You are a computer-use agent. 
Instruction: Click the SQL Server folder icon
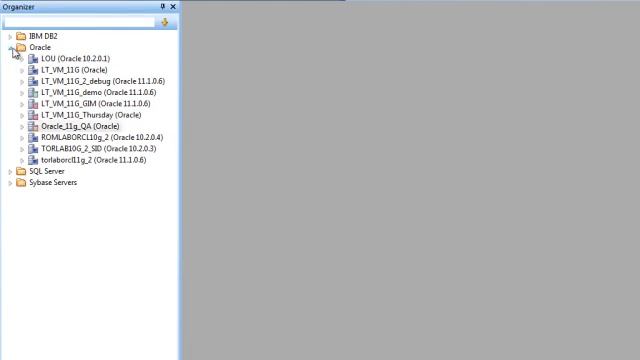[x=21, y=171]
